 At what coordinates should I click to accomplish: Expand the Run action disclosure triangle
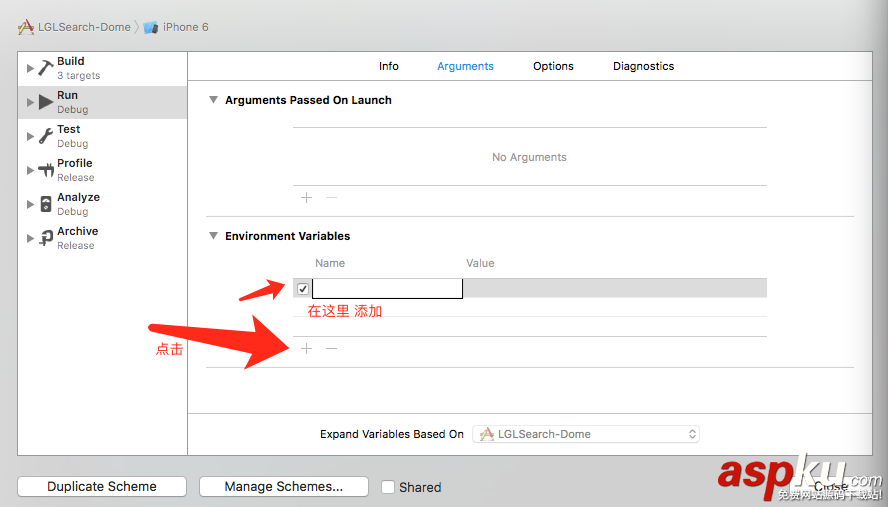tap(30, 102)
